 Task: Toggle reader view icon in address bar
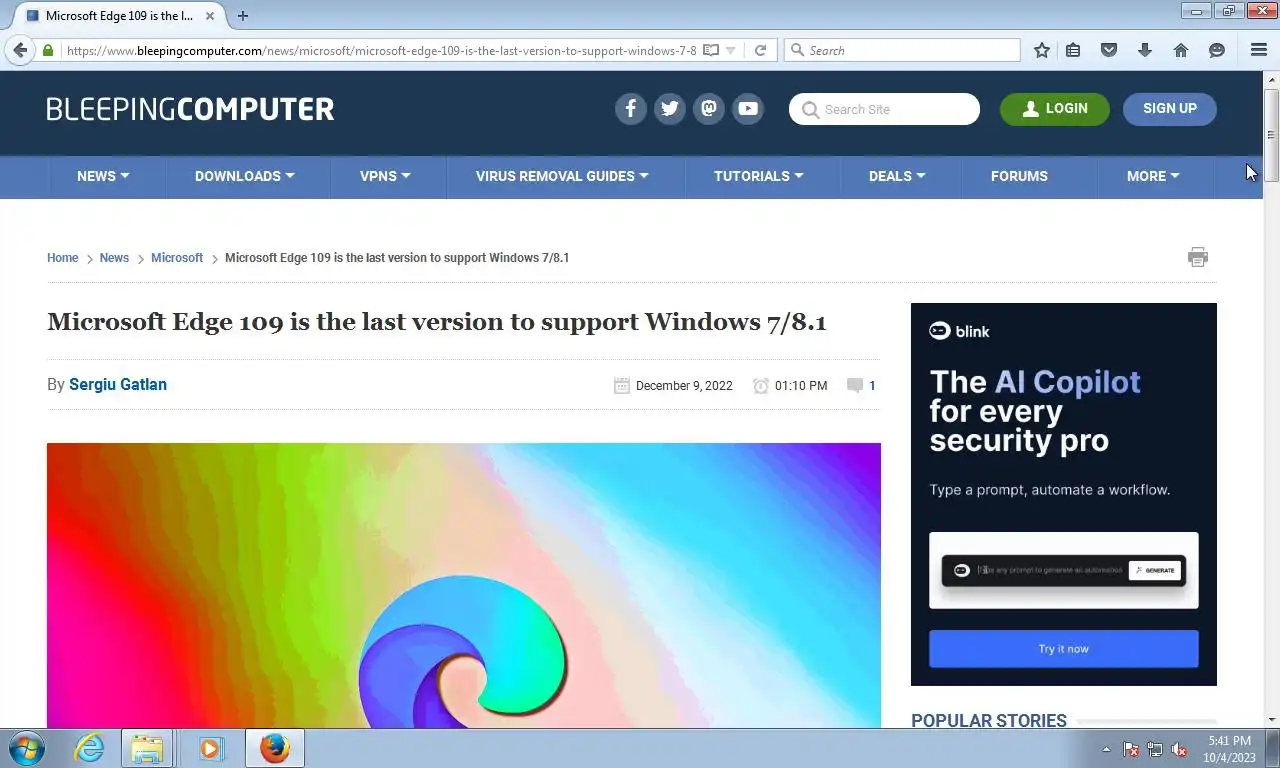(711, 50)
